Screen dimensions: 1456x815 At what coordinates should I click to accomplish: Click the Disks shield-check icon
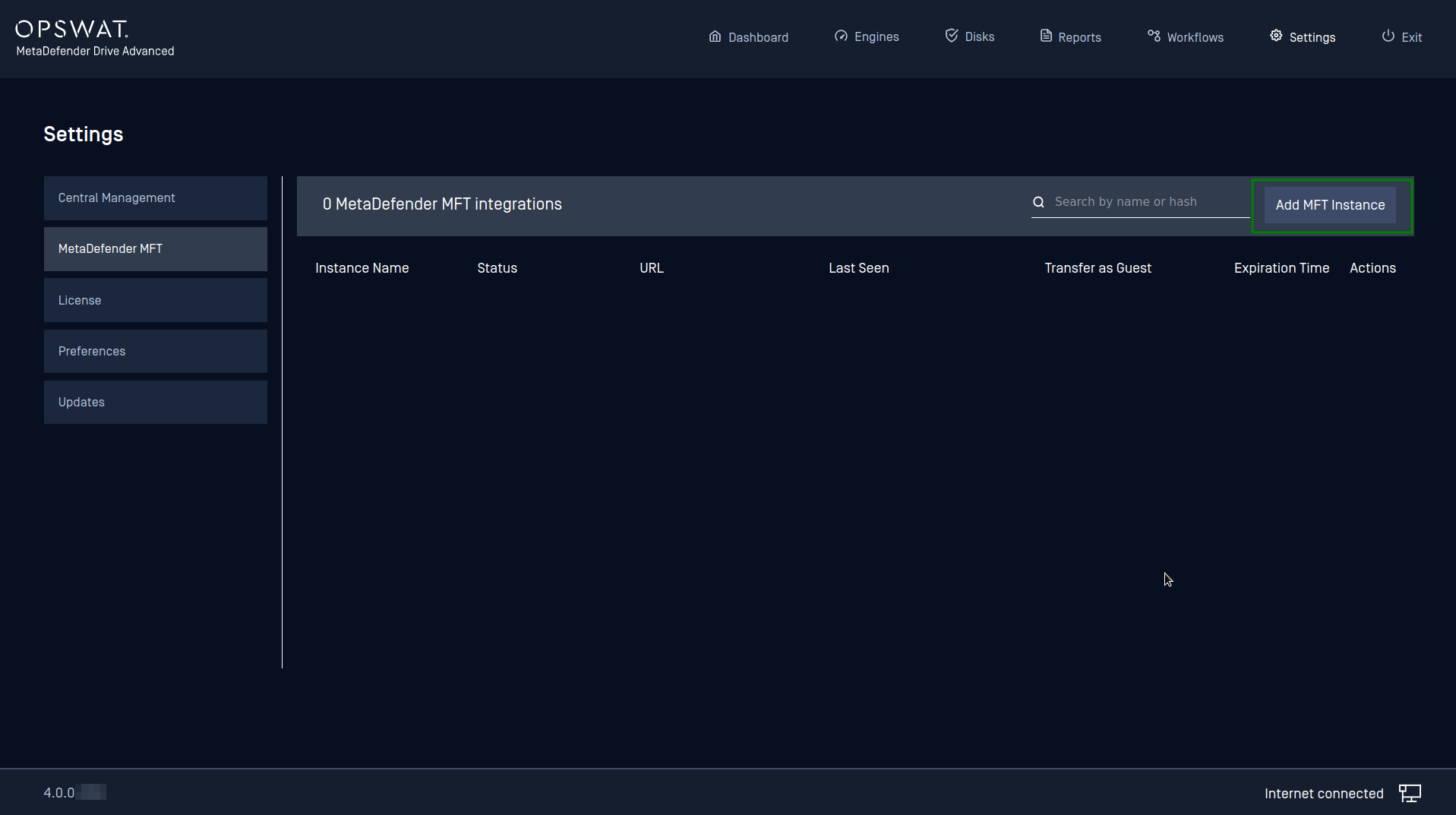(x=952, y=36)
